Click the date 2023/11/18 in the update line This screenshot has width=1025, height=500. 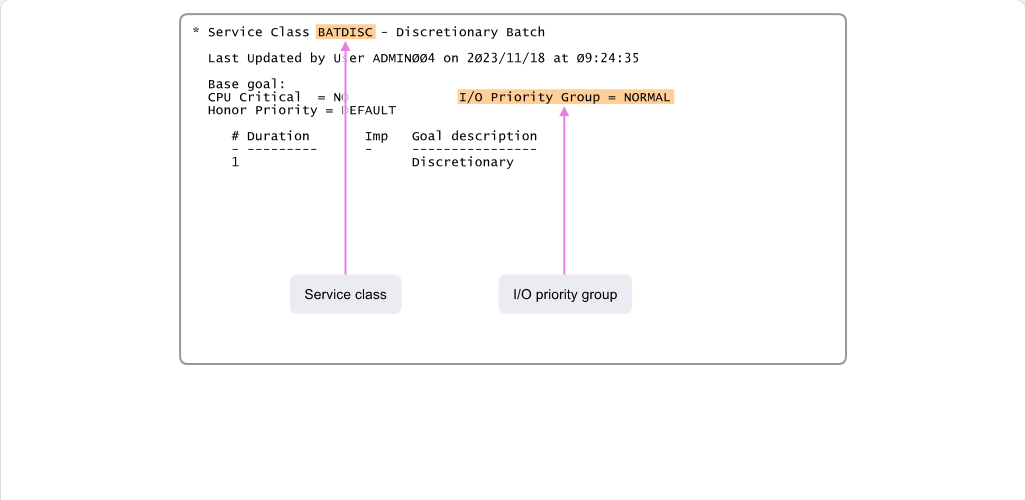pyautogui.click(x=505, y=58)
